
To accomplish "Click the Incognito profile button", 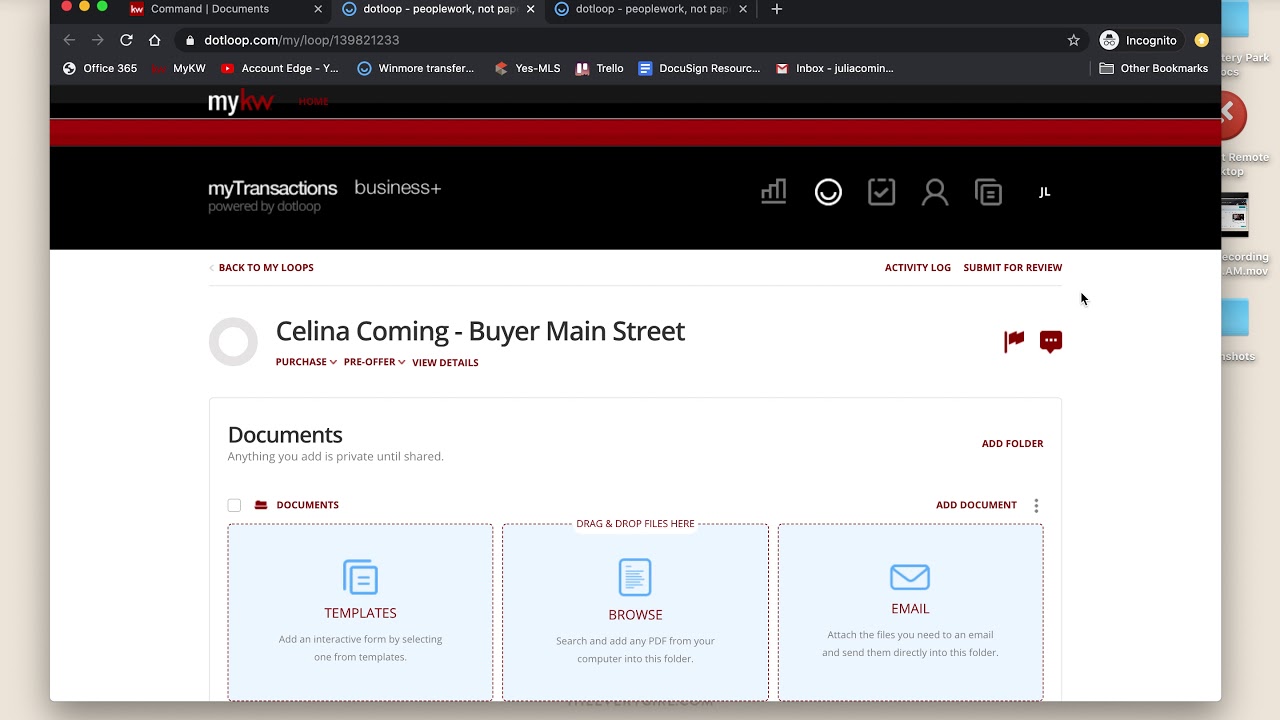I will click(x=1139, y=40).
